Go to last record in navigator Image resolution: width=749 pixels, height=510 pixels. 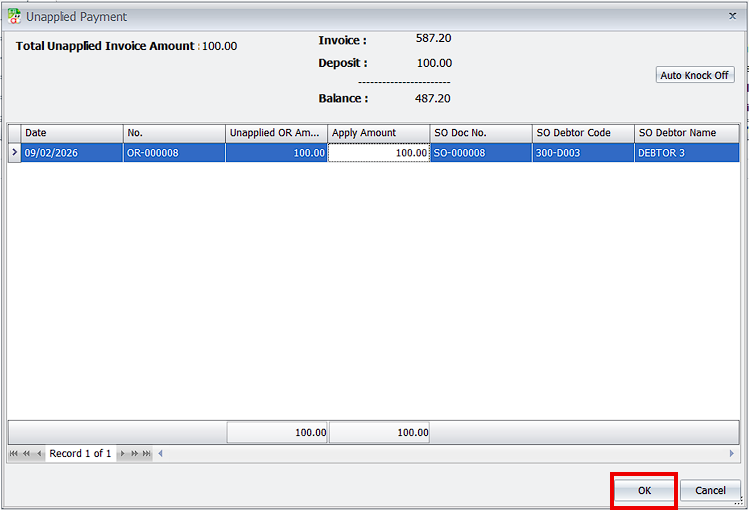tap(147, 454)
